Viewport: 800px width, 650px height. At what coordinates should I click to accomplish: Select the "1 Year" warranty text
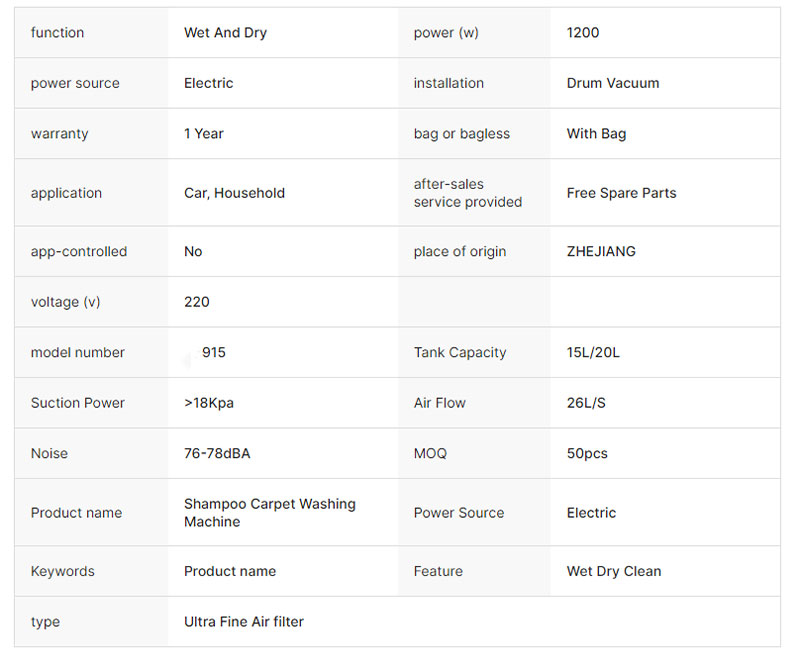pos(204,133)
